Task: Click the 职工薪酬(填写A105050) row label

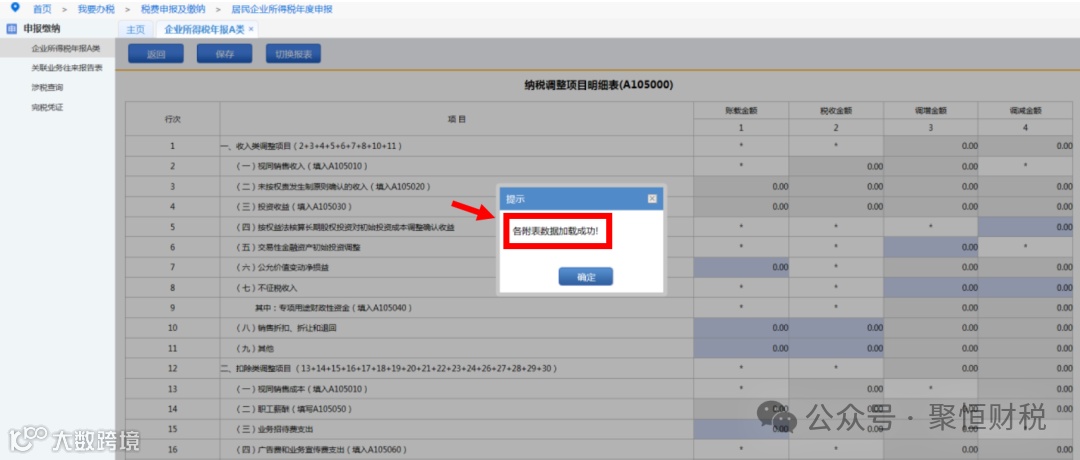Action: click(x=293, y=409)
